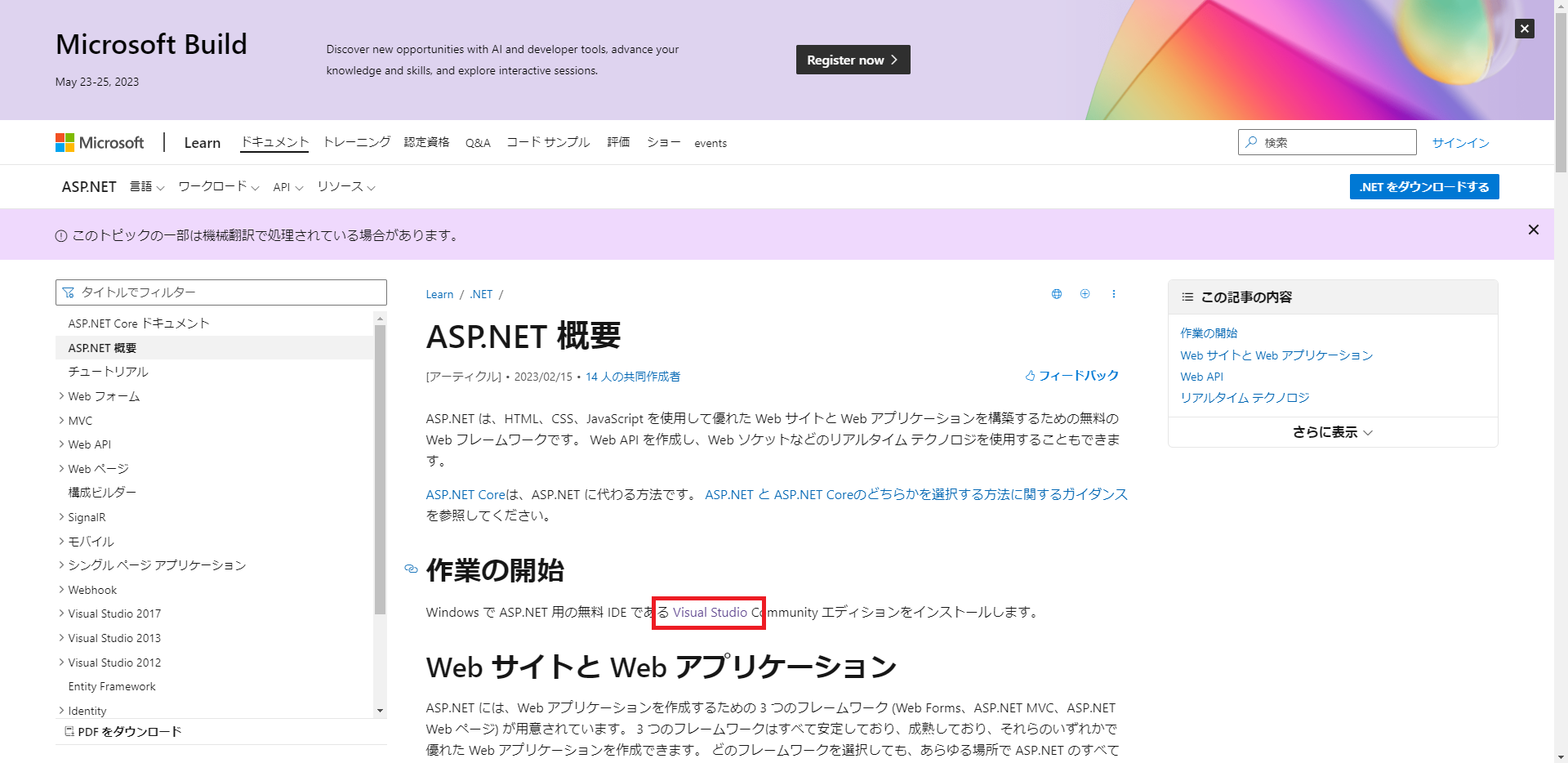Open the 14 人の共同作成者 link

(633, 377)
